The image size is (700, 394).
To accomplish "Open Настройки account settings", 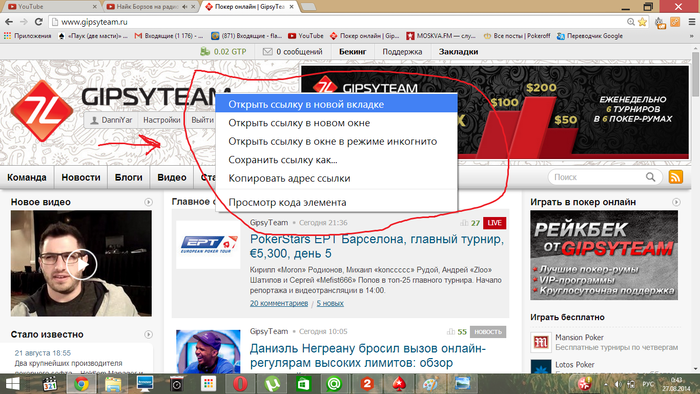I will pos(162,120).
